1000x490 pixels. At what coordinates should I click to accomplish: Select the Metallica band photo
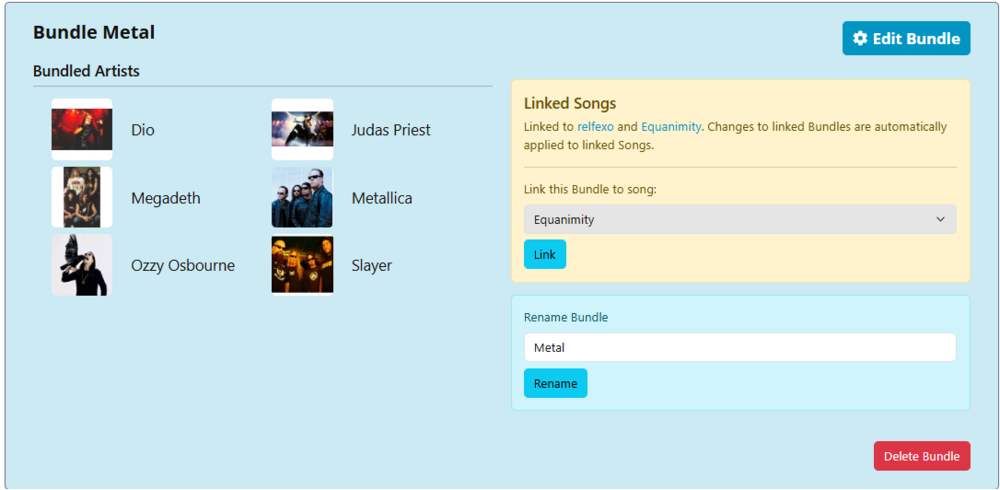[302, 197]
